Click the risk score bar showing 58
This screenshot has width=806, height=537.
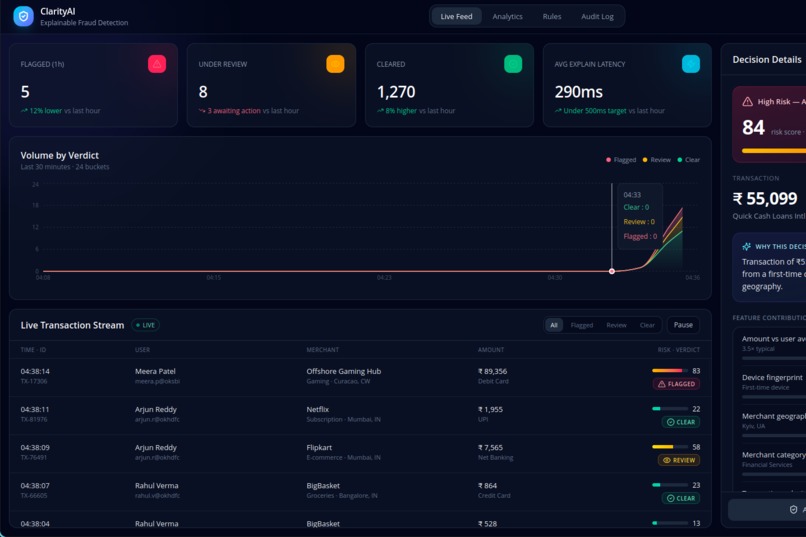[670, 447]
